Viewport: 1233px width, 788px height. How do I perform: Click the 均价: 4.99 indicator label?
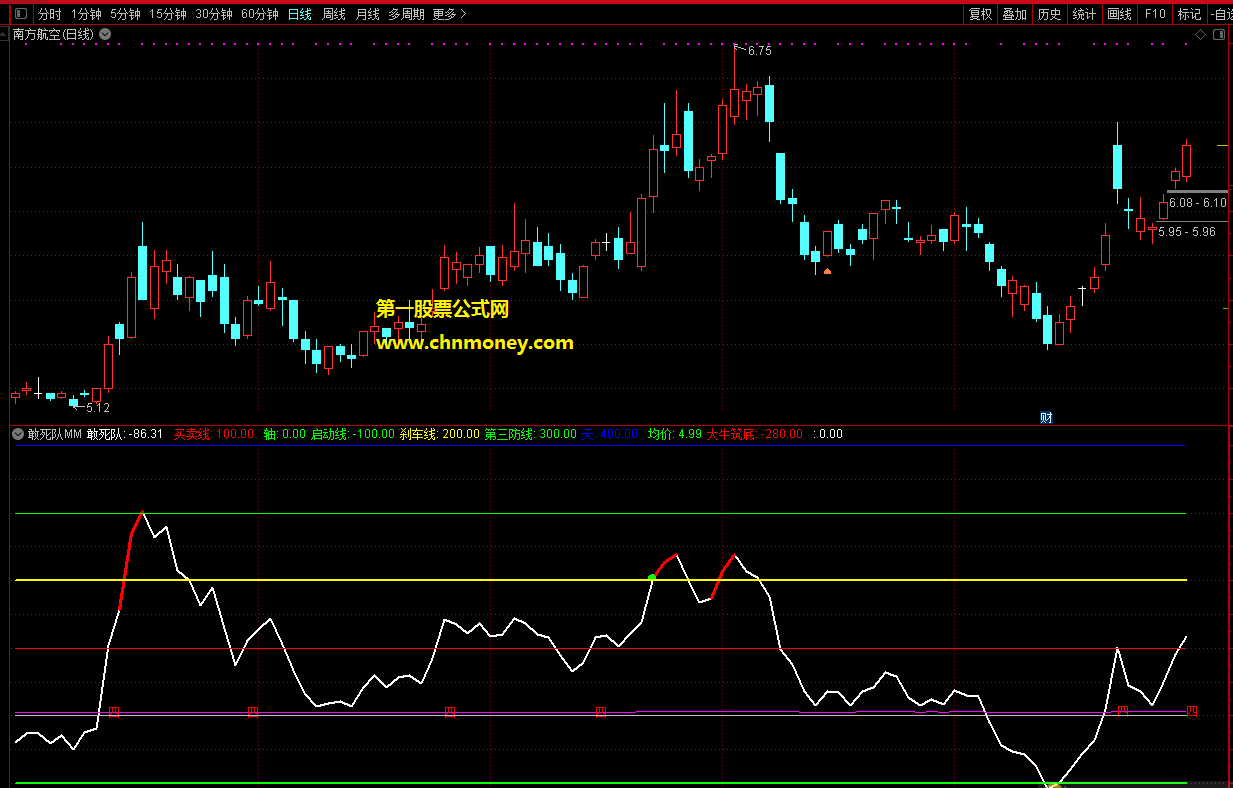674,434
